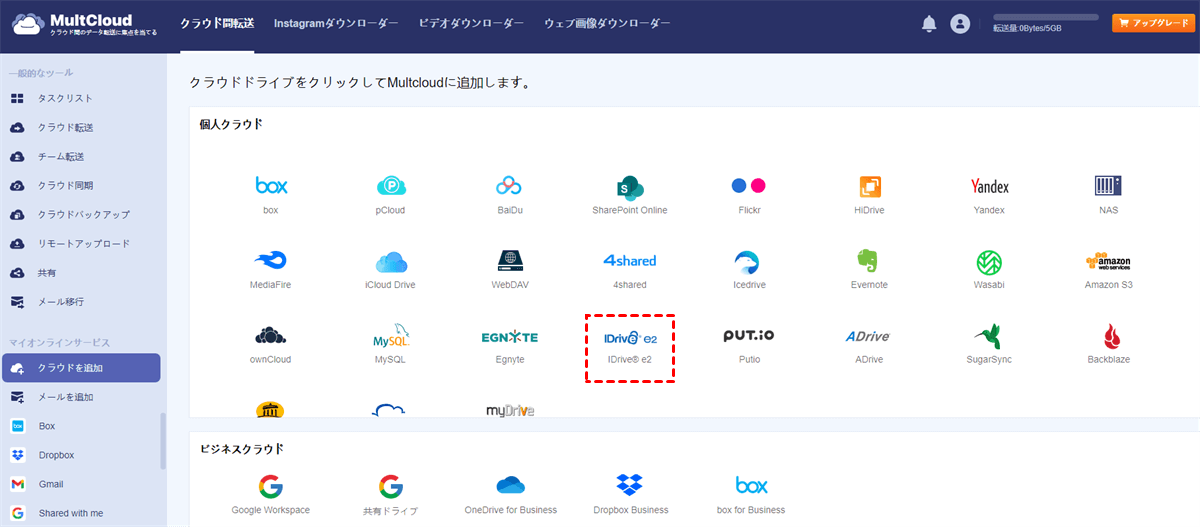Viewport: 1200px width, 527px height.
Task: Add the MediaFire cloud
Action: pyautogui.click(x=271, y=261)
